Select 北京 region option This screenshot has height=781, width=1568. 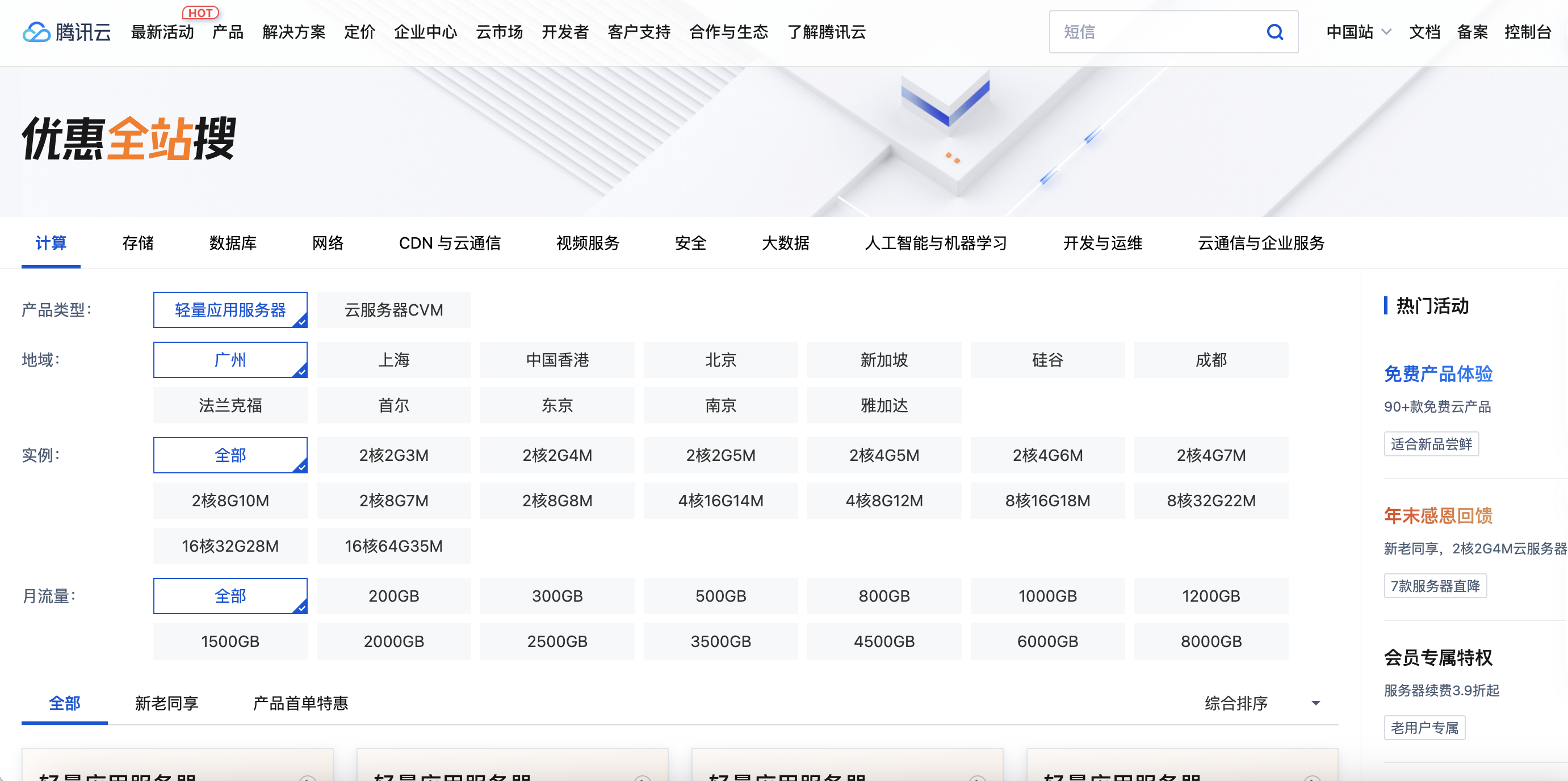720,360
